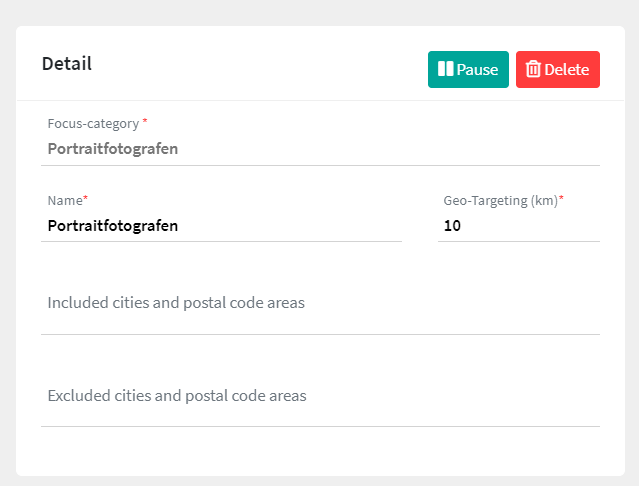The width and height of the screenshot is (639, 486).
Task: Click the divider line under the Detail header
Action: point(320,100)
